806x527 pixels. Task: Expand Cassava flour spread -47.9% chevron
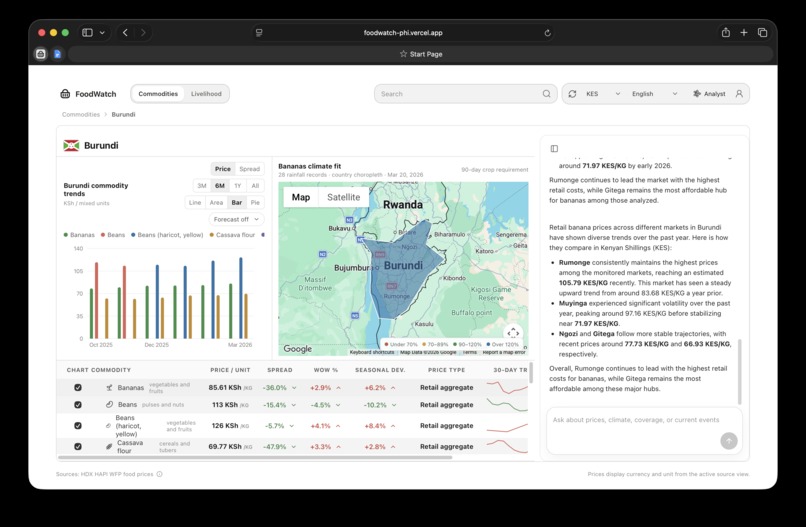294,447
